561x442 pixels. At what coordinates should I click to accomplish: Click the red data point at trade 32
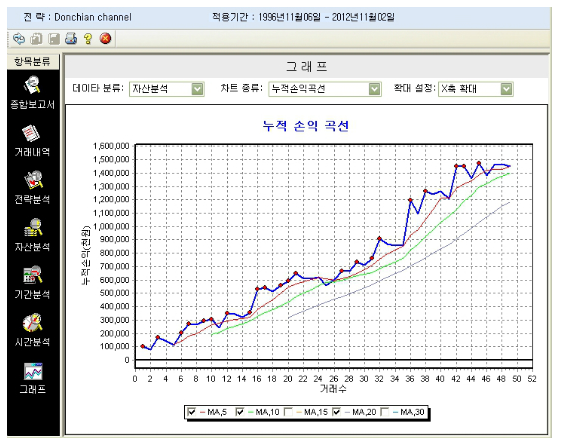point(379,238)
